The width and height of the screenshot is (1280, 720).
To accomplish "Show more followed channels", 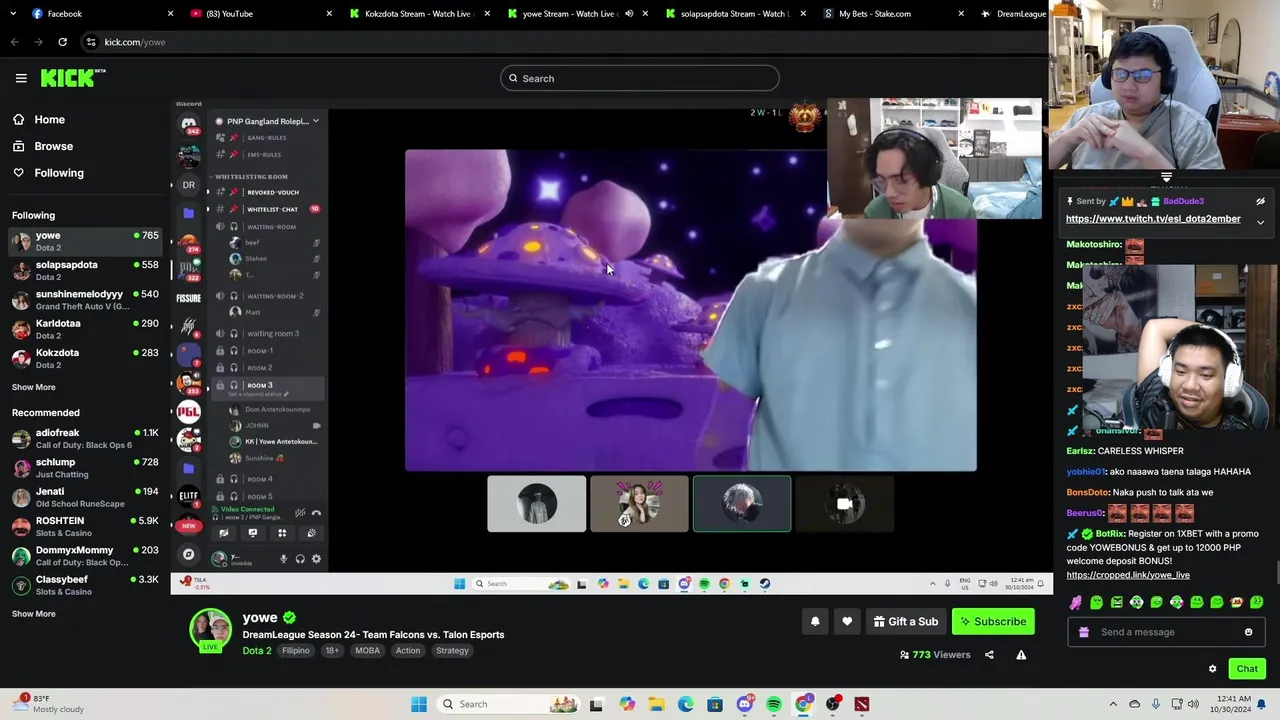I will (33, 387).
